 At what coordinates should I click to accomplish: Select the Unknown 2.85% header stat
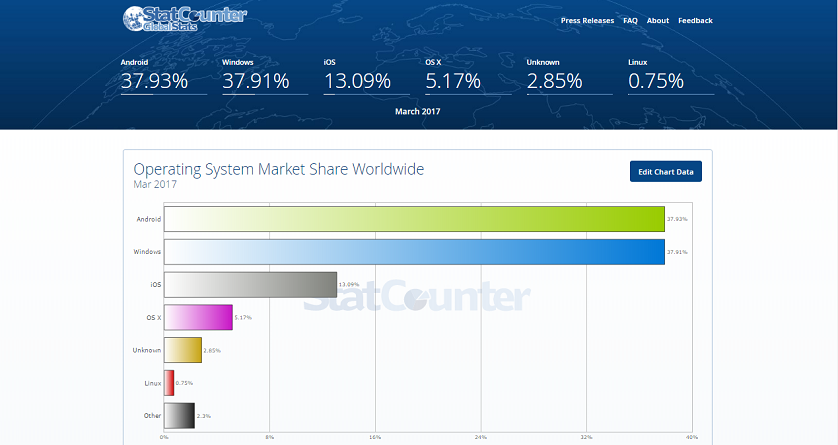pos(570,76)
